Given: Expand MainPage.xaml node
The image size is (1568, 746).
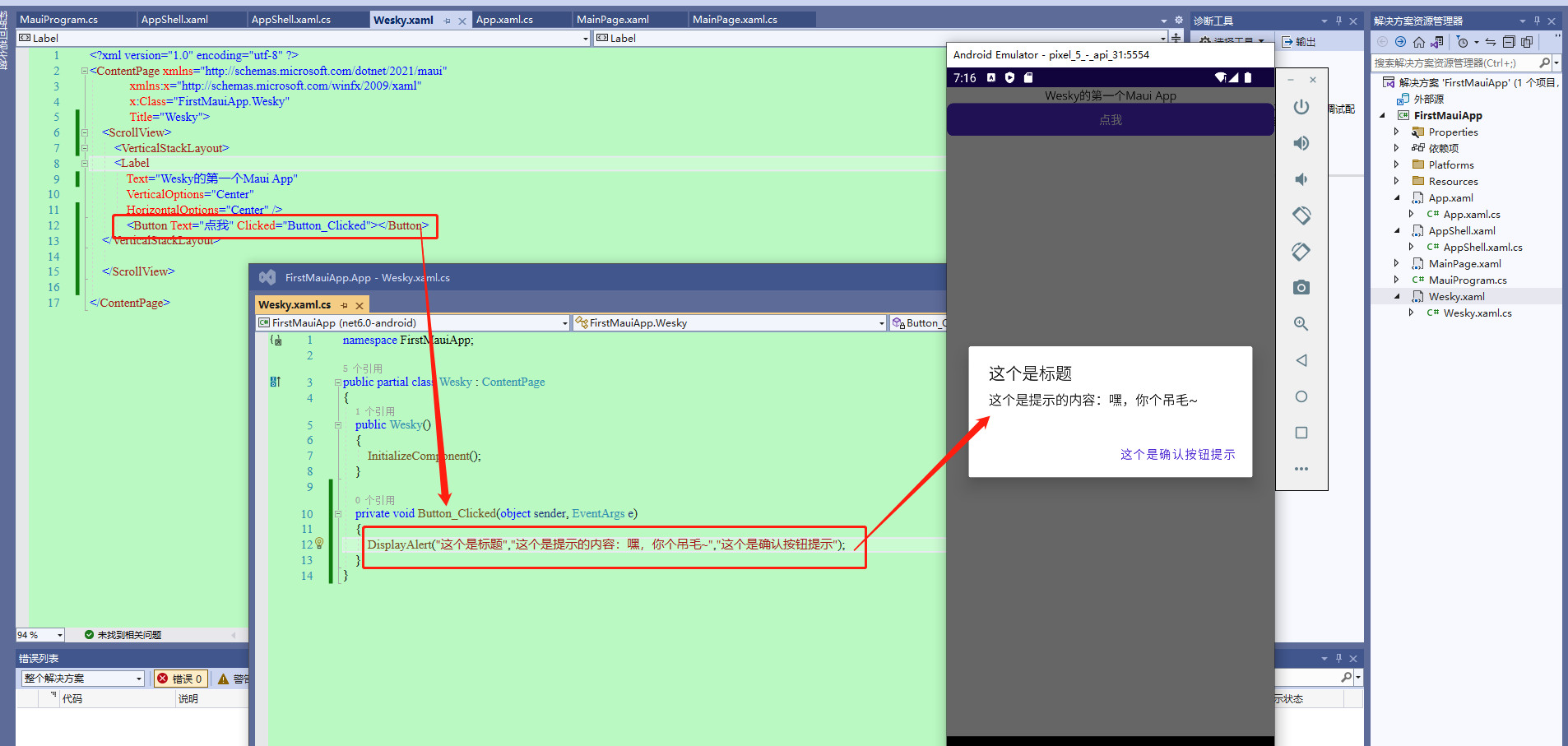Looking at the screenshot, I should pyautogui.click(x=1396, y=263).
